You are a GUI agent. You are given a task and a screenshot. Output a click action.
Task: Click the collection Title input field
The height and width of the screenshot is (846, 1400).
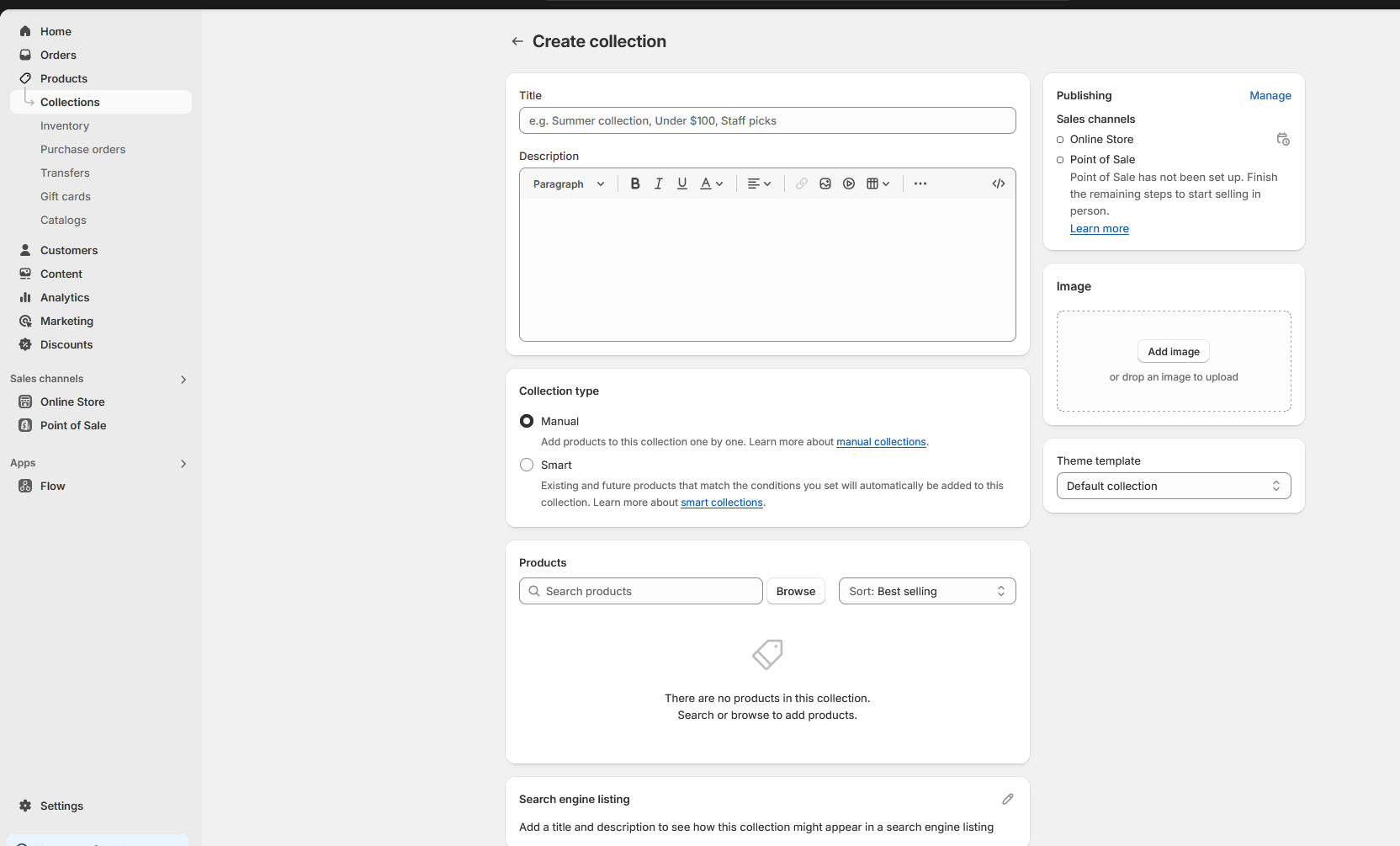pos(766,120)
